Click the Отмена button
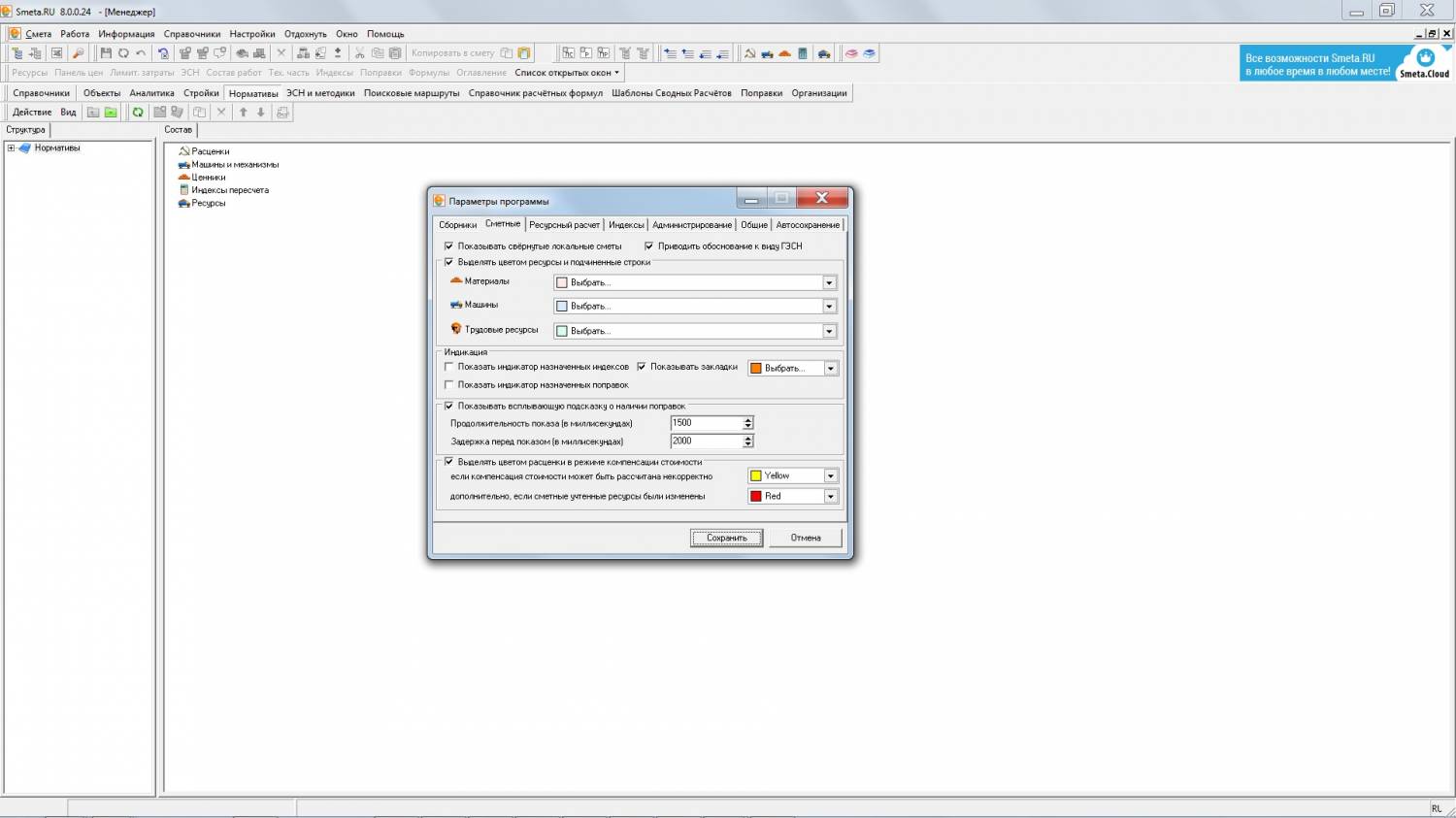Image resolution: width=1456 pixels, height=818 pixels. [x=806, y=538]
